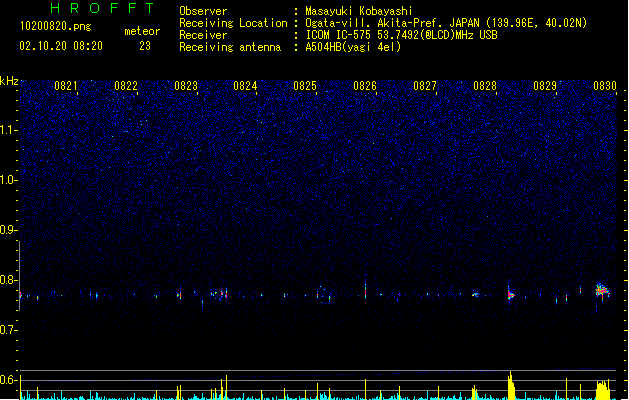Click the 0823 time marker
Image resolution: width=629 pixels, height=400 pixels.
coord(186,86)
